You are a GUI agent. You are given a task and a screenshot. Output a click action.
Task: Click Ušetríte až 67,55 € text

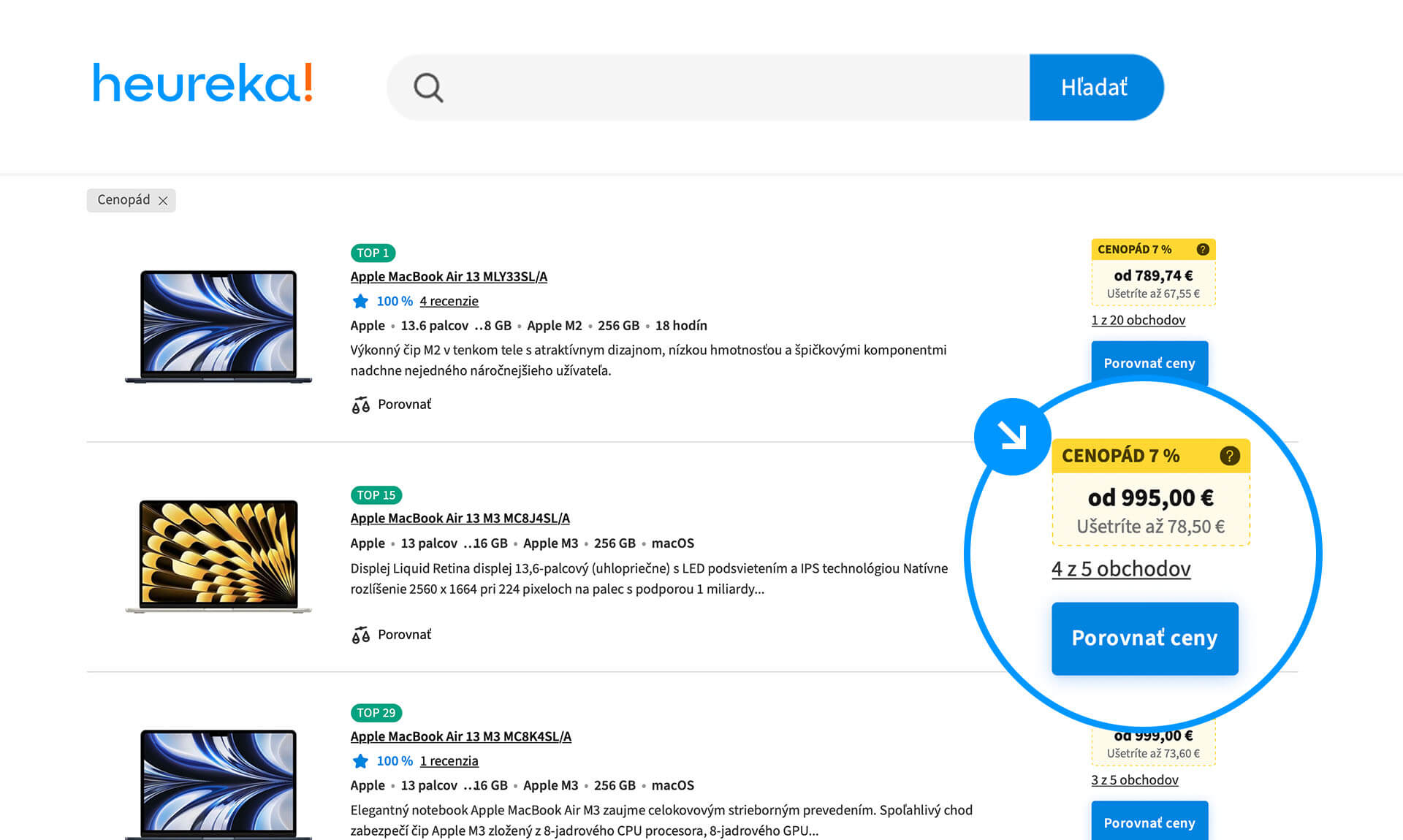coord(1153,294)
